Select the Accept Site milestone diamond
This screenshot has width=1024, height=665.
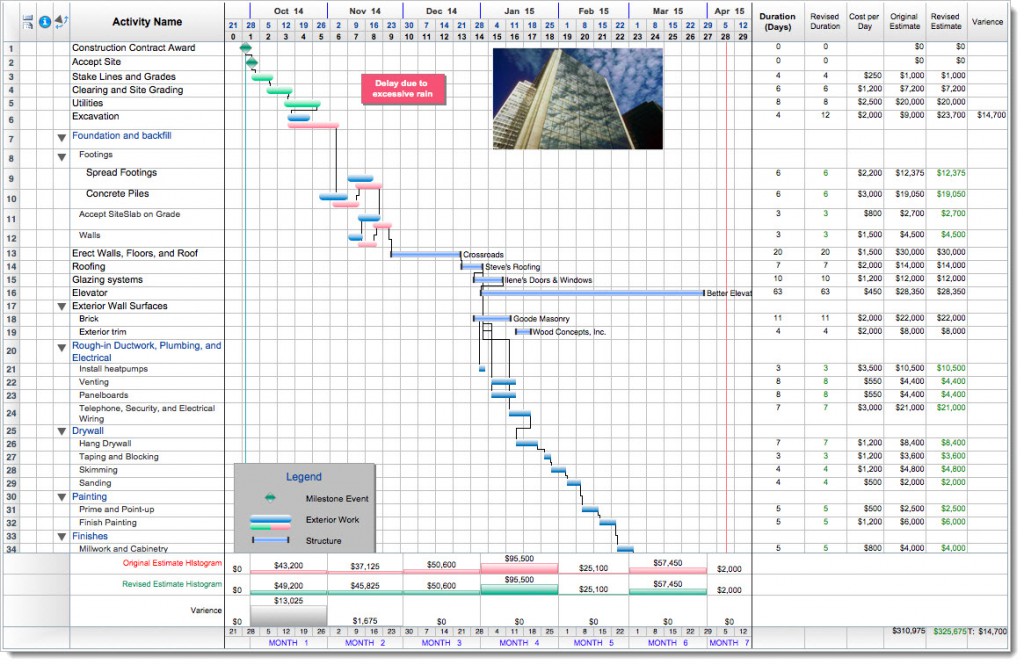[250, 62]
